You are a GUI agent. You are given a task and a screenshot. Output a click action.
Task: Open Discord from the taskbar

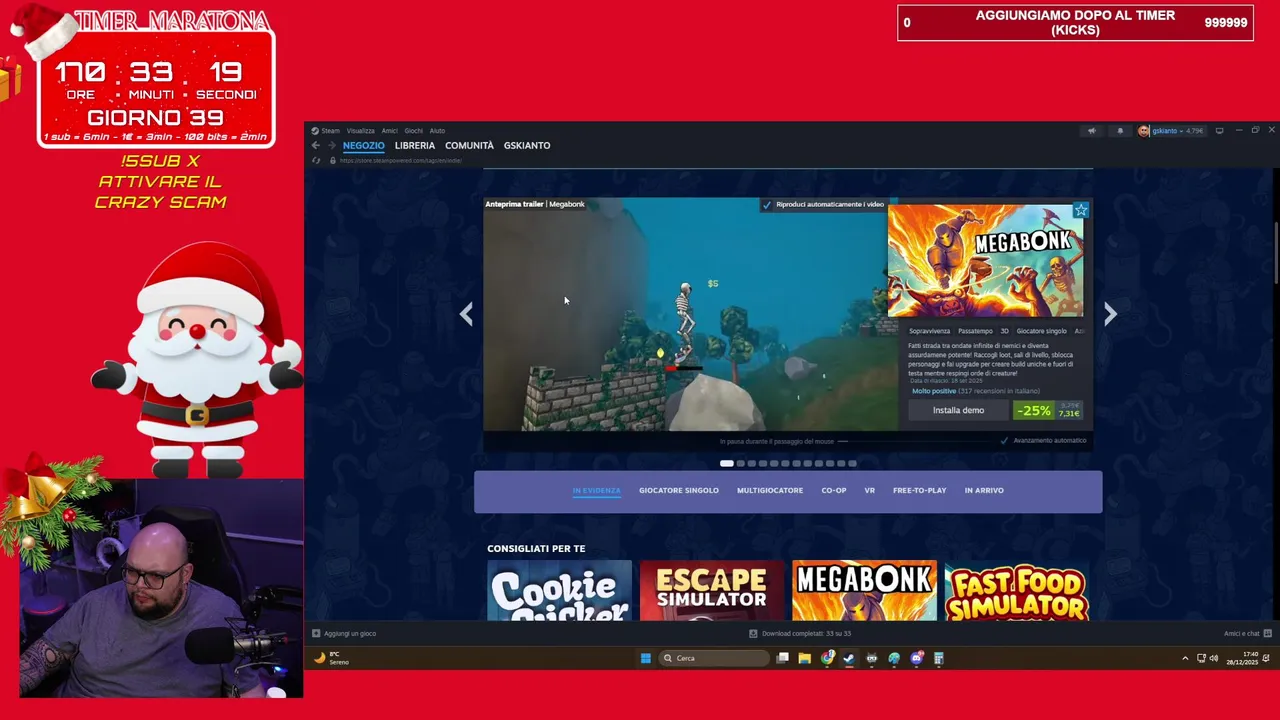[917, 658]
